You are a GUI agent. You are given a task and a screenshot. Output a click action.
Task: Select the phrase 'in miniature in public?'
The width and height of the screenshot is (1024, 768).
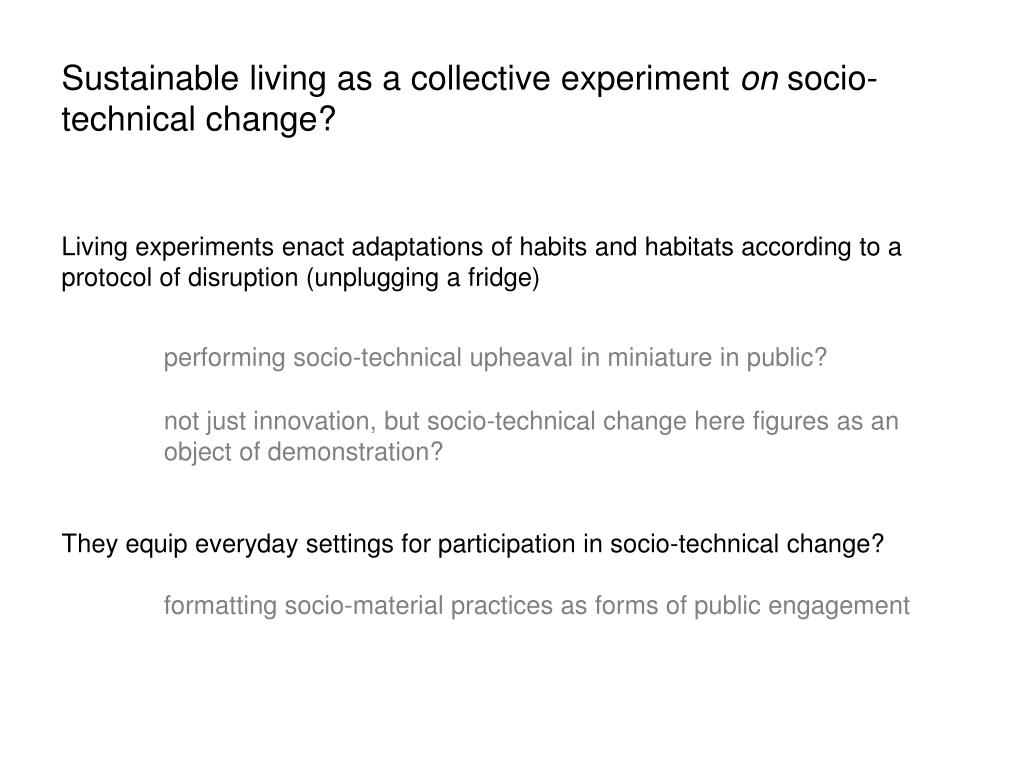[x=703, y=358]
